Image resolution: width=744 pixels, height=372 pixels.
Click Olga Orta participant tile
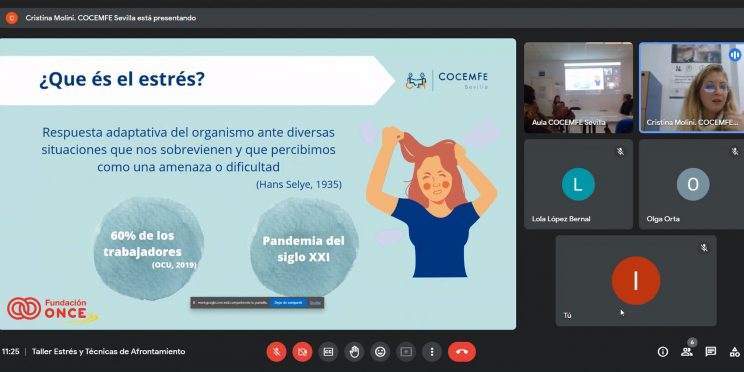tap(691, 184)
